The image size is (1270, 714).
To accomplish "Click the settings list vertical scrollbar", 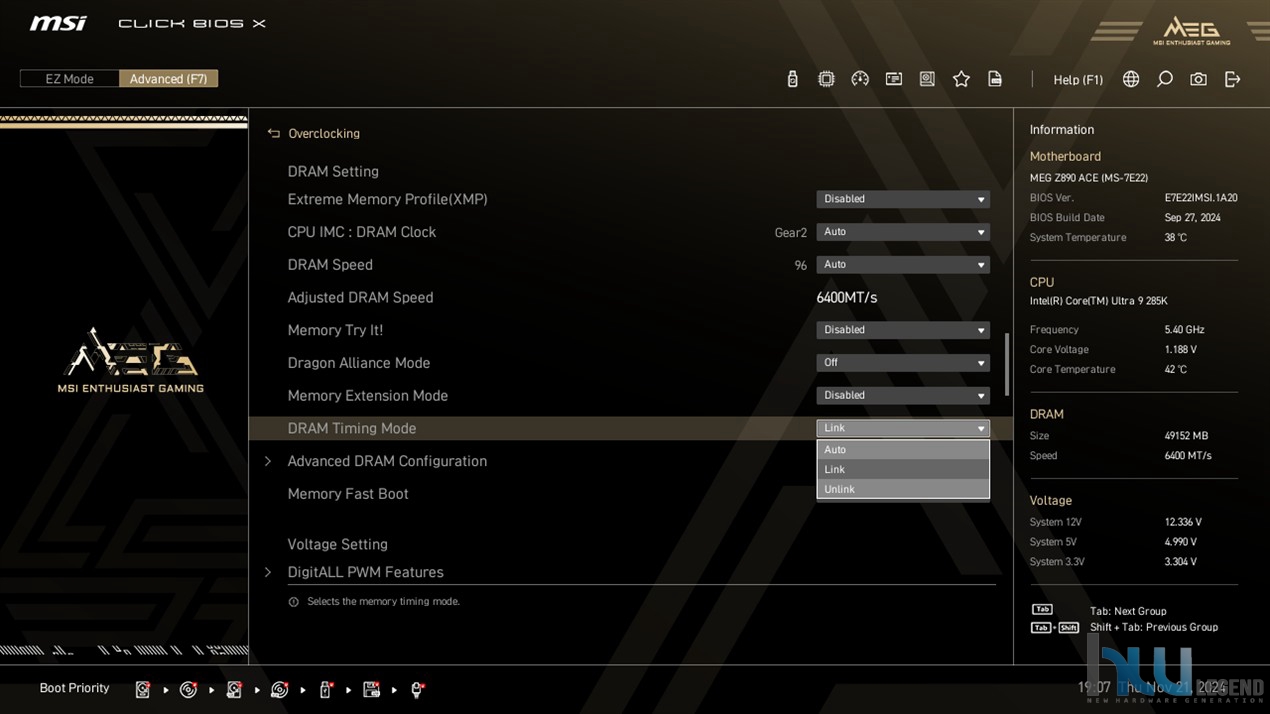I will [x=1006, y=364].
